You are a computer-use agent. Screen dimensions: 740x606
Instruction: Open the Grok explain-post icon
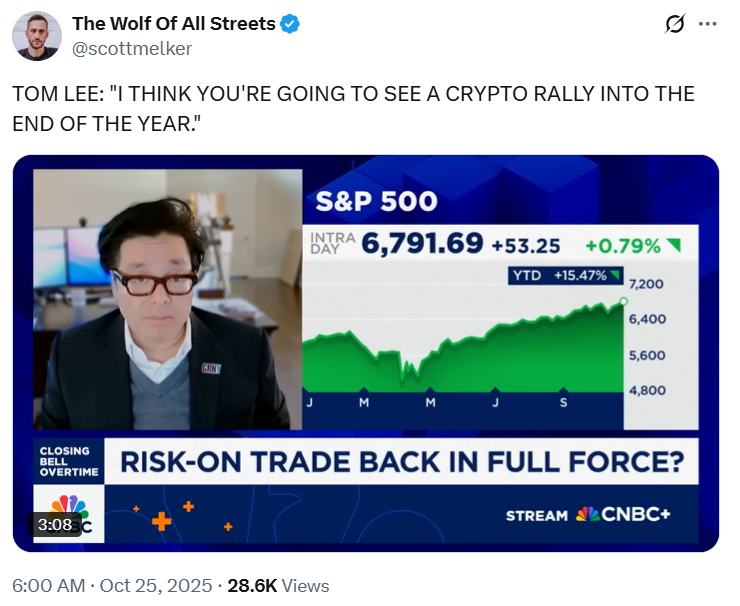pyautogui.click(x=674, y=24)
